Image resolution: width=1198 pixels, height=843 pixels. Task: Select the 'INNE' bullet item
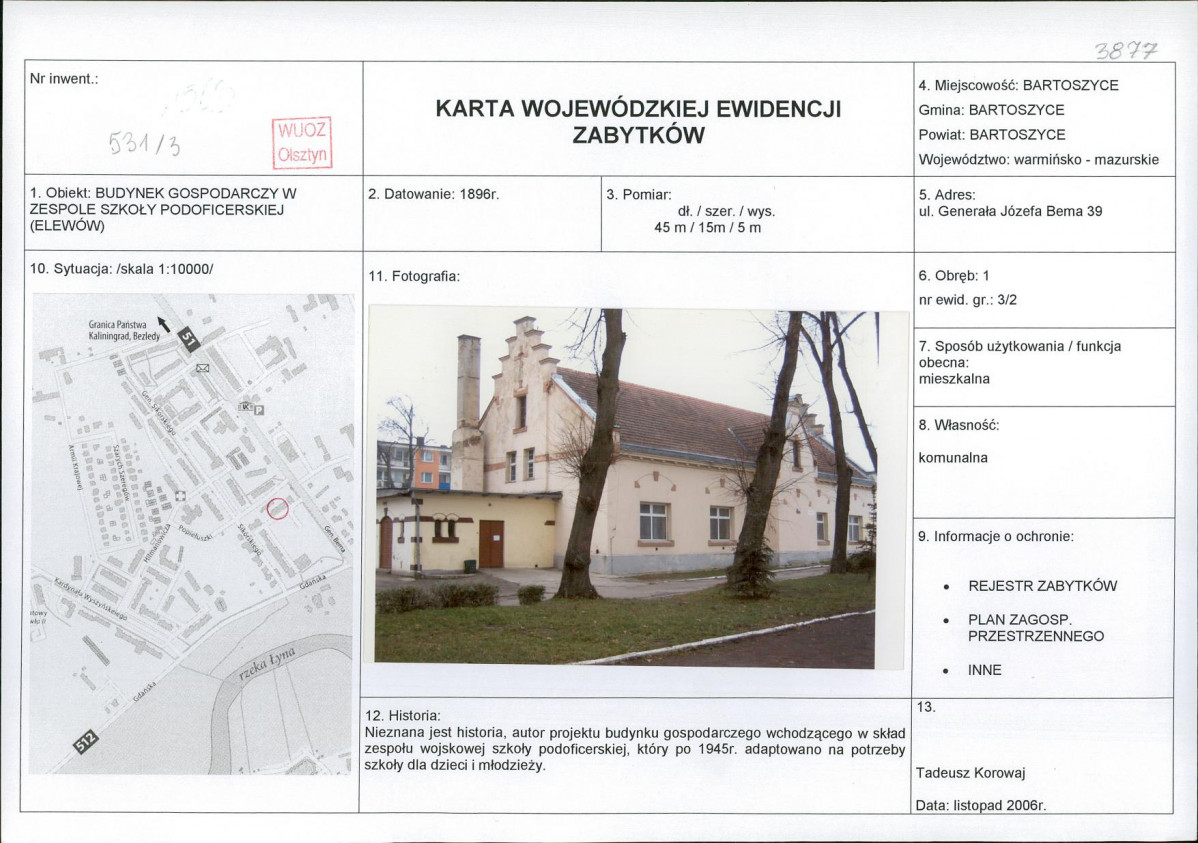click(985, 670)
